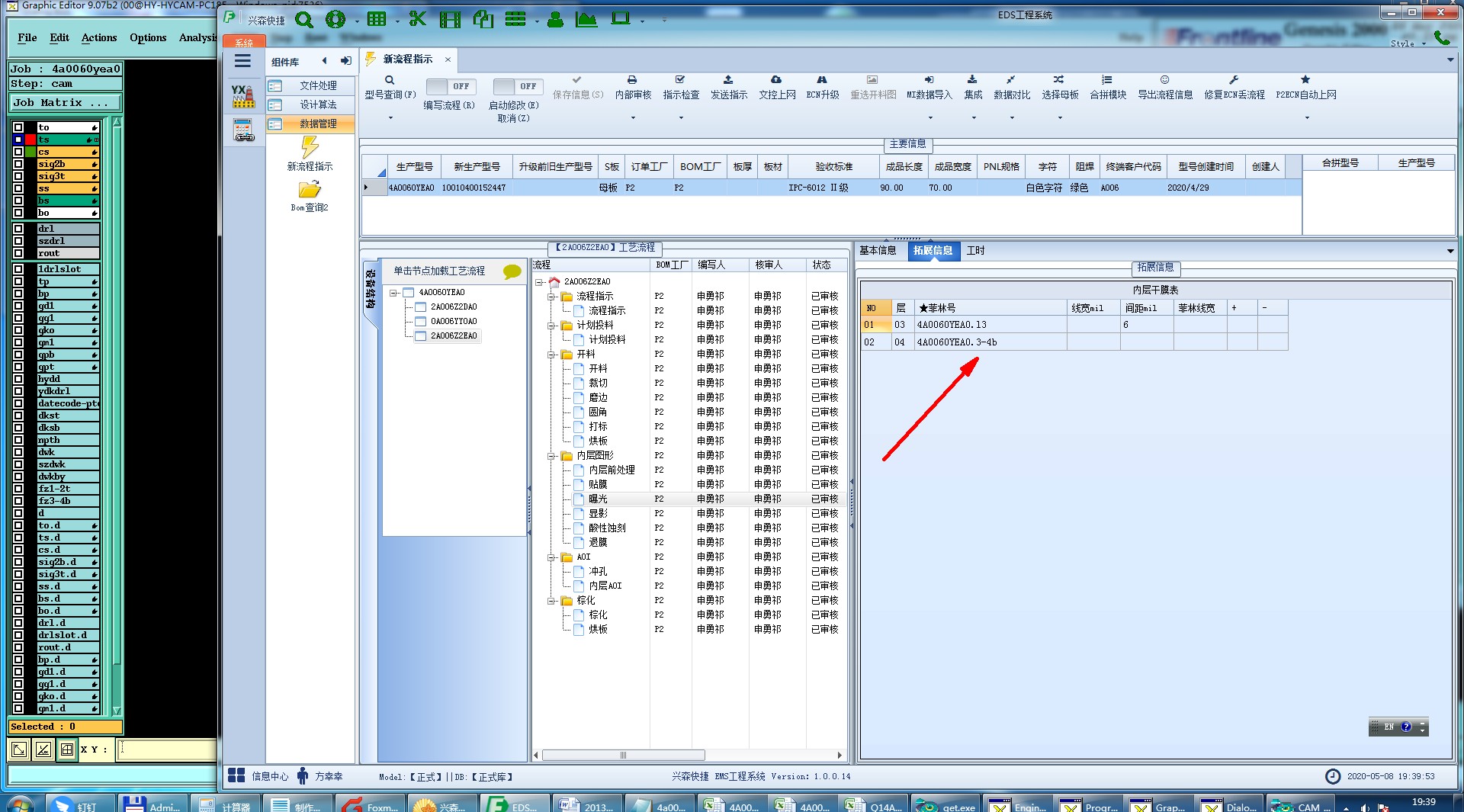This screenshot has height=812, width=1464.
Task: Collapse the AOI folder node
Action: coord(551,557)
